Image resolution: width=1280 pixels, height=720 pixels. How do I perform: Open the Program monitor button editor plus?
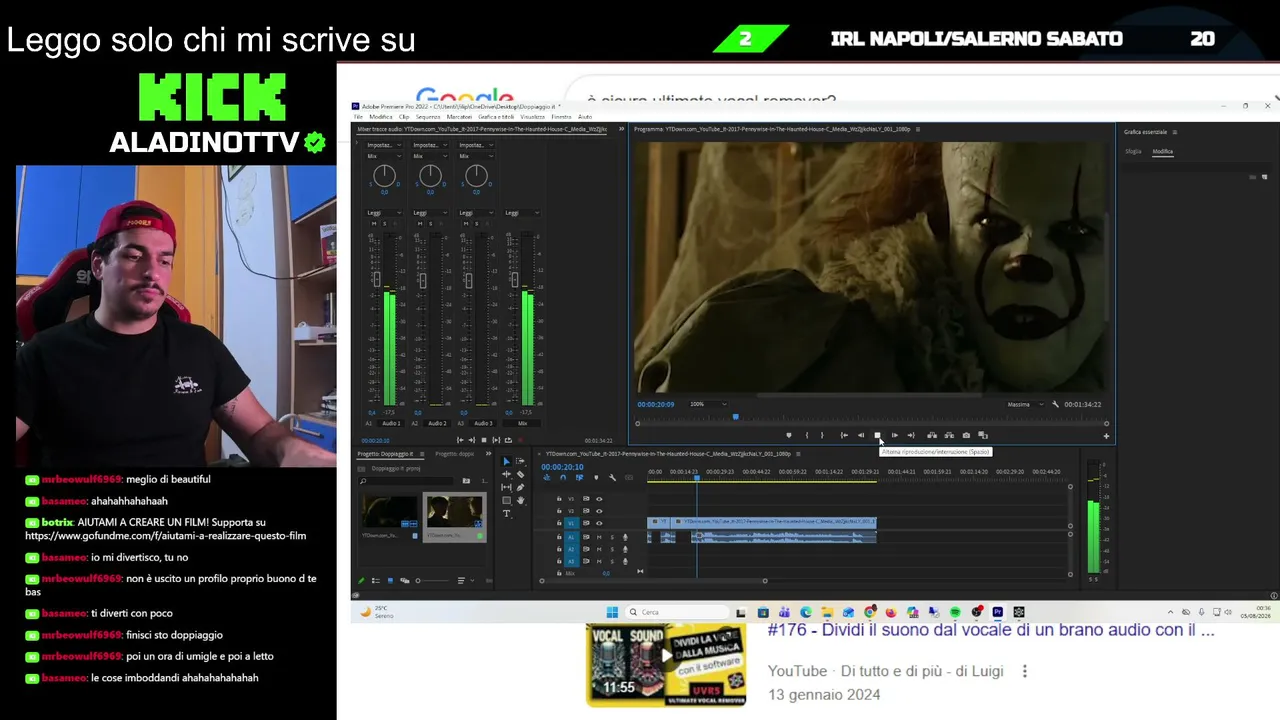click(1106, 435)
